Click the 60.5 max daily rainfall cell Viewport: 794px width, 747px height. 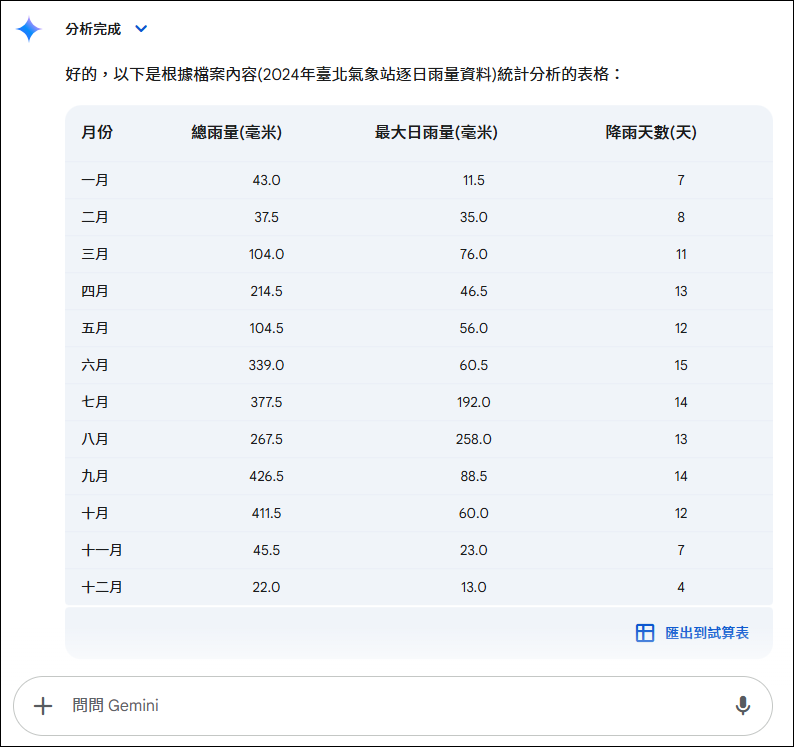[x=473, y=365]
